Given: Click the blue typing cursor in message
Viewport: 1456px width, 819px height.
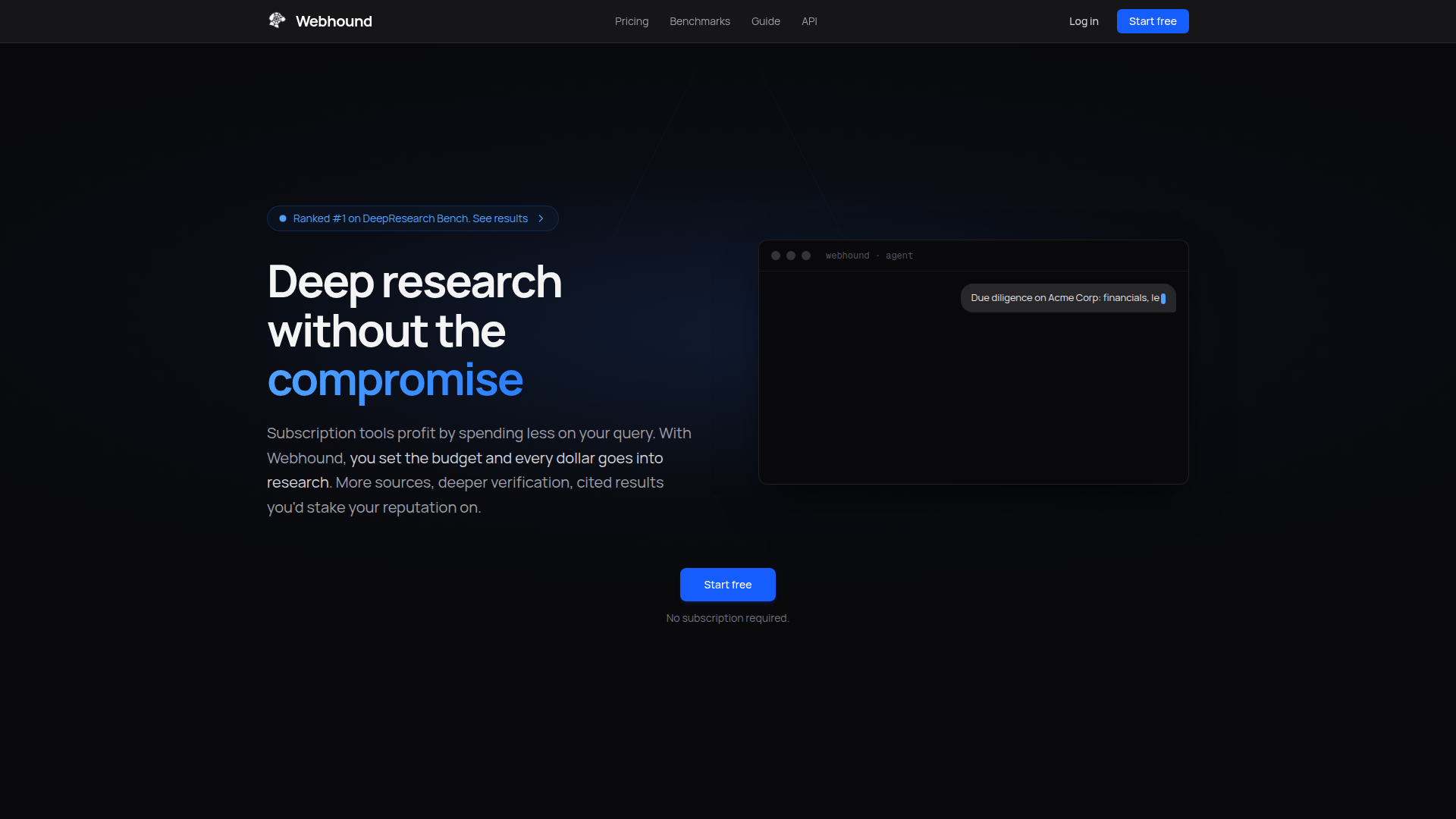Looking at the screenshot, I should click(1163, 299).
